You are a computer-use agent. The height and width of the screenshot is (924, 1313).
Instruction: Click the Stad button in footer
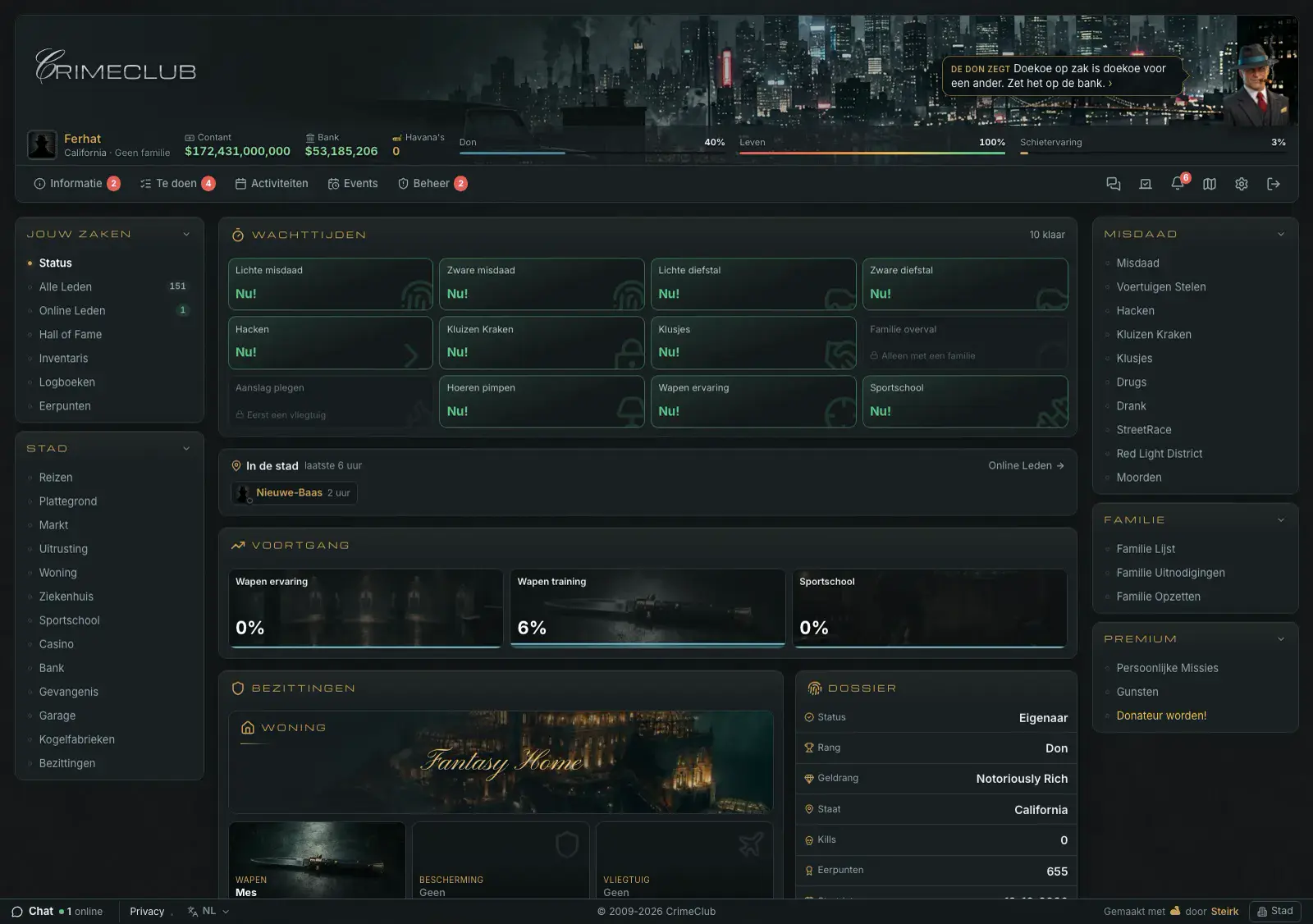coord(1274,911)
